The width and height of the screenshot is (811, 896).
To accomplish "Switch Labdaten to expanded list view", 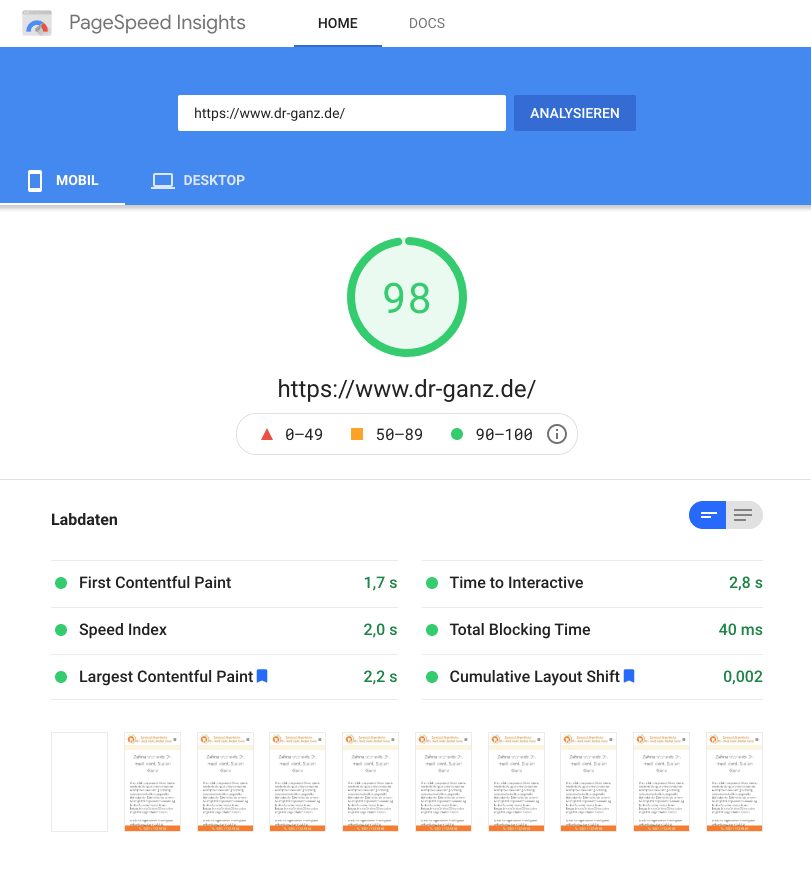I will pos(743,515).
